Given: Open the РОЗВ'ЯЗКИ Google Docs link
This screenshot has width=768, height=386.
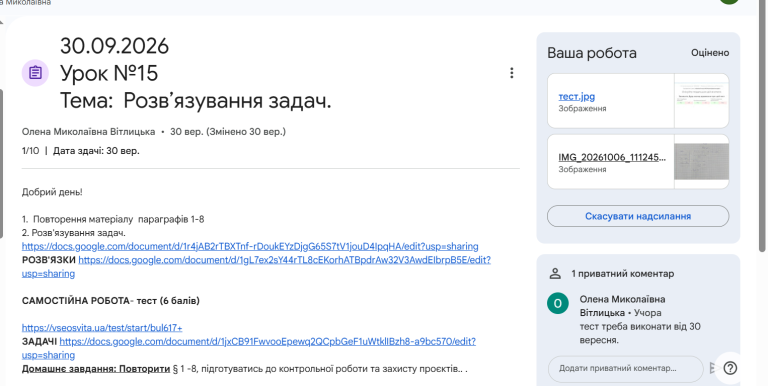Looking at the screenshot, I should tap(256, 266).
